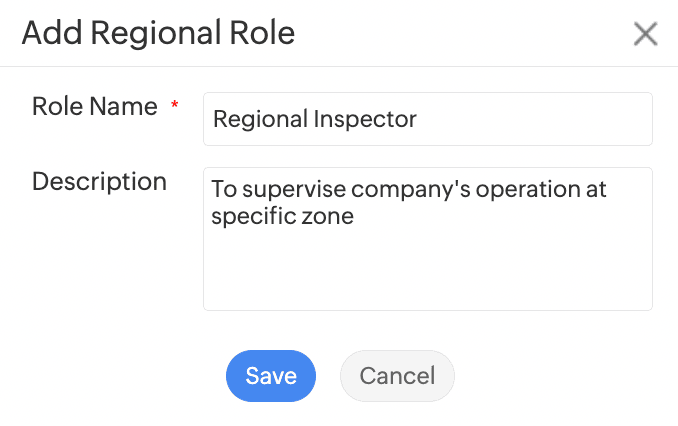Cancel adding the regional role

tap(397, 375)
